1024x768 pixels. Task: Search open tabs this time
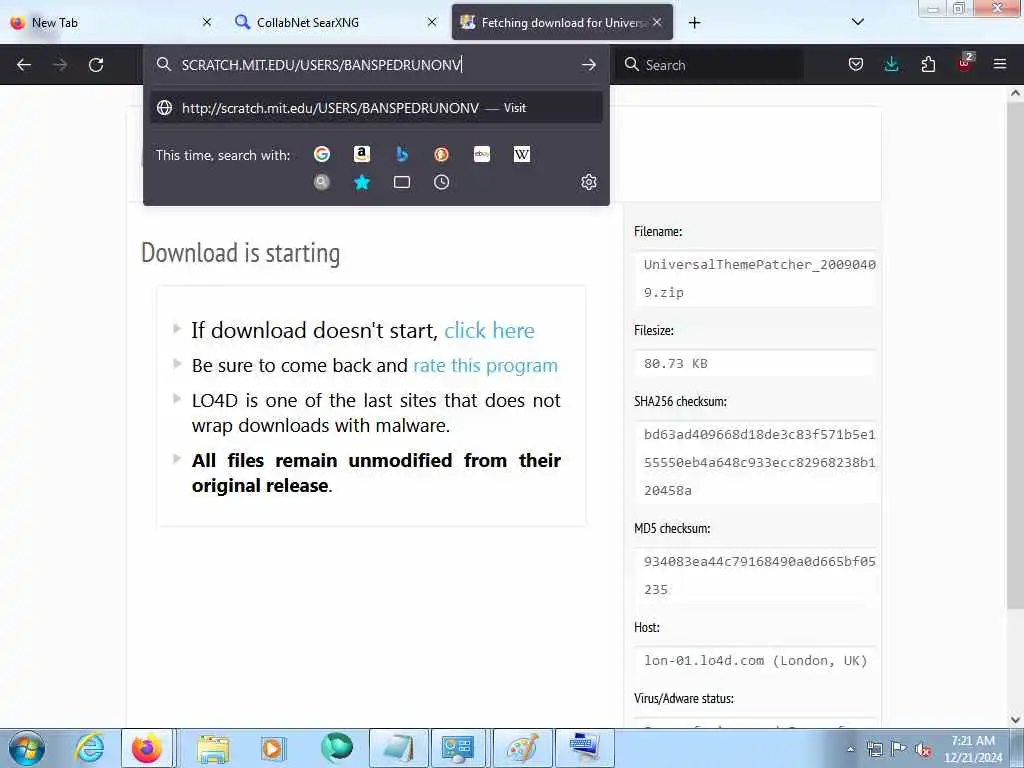click(402, 182)
